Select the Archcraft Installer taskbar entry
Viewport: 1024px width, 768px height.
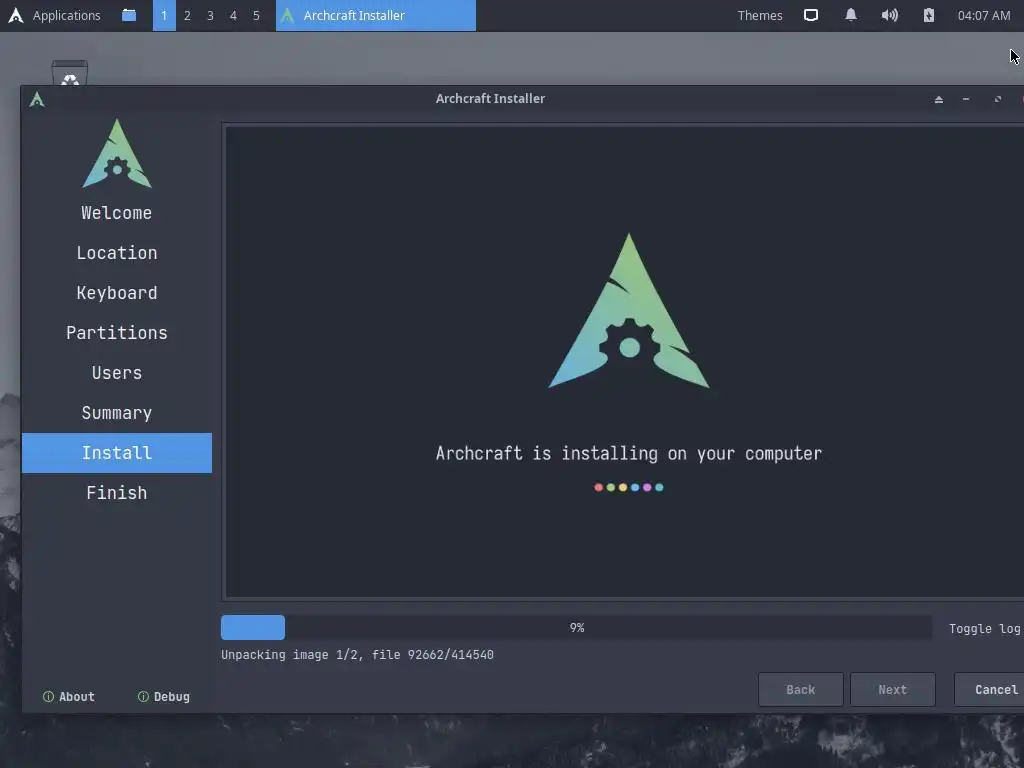click(x=376, y=15)
